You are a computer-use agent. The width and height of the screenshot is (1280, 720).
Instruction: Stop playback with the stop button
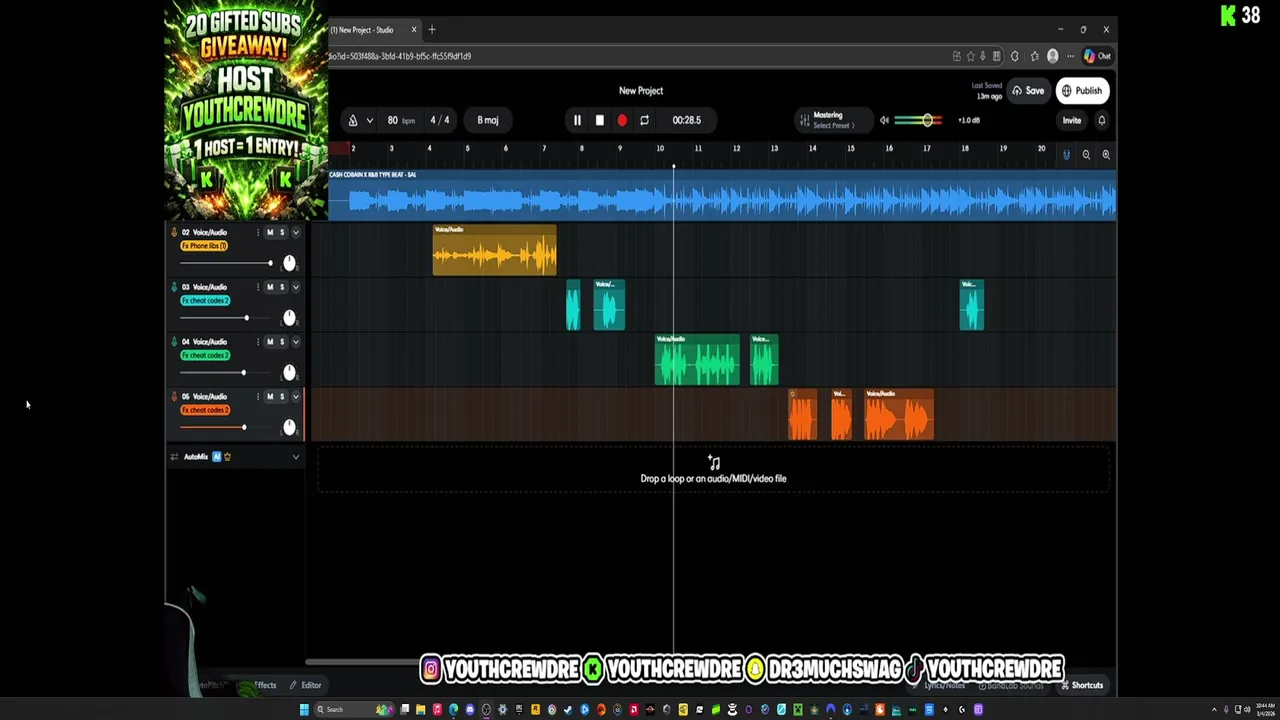(x=599, y=120)
